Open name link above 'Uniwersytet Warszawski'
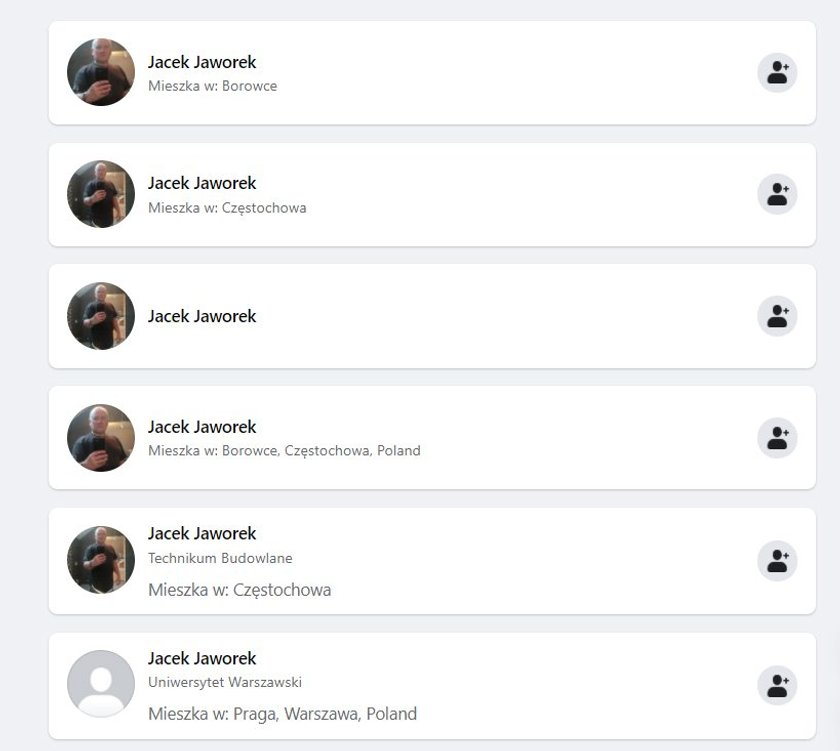840x751 pixels. pyautogui.click(x=202, y=658)
